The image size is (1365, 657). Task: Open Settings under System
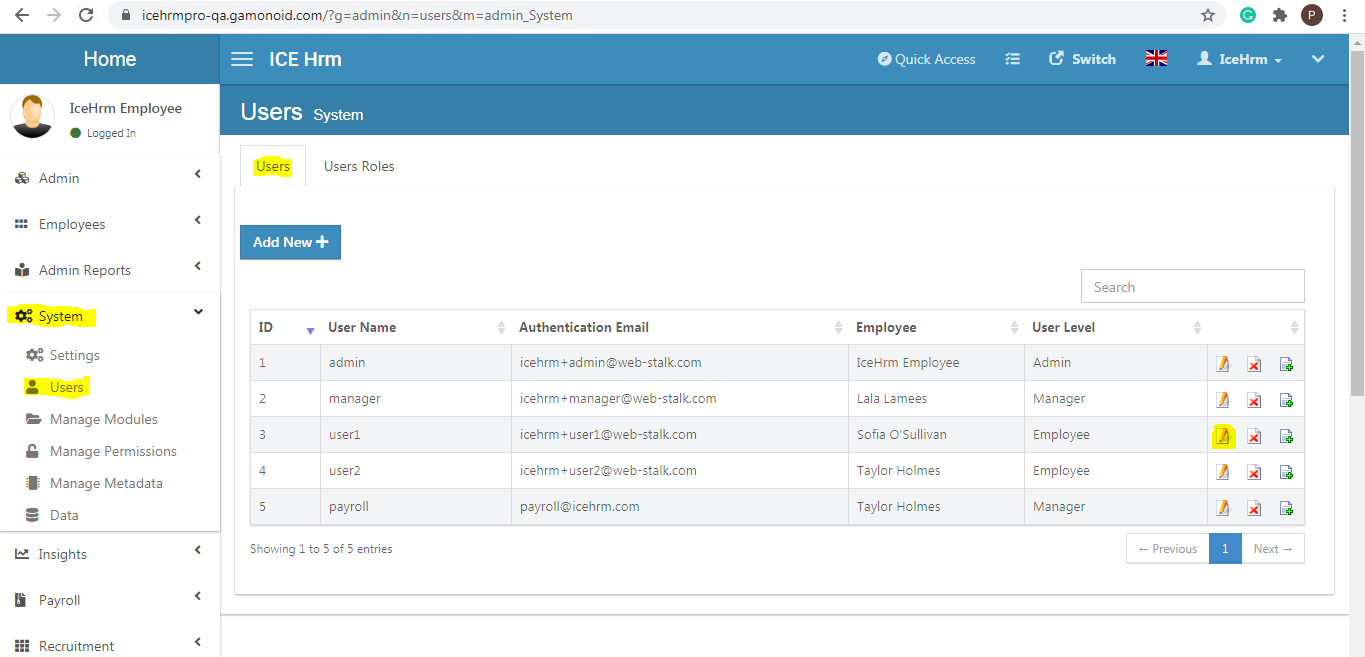(62, 355)
